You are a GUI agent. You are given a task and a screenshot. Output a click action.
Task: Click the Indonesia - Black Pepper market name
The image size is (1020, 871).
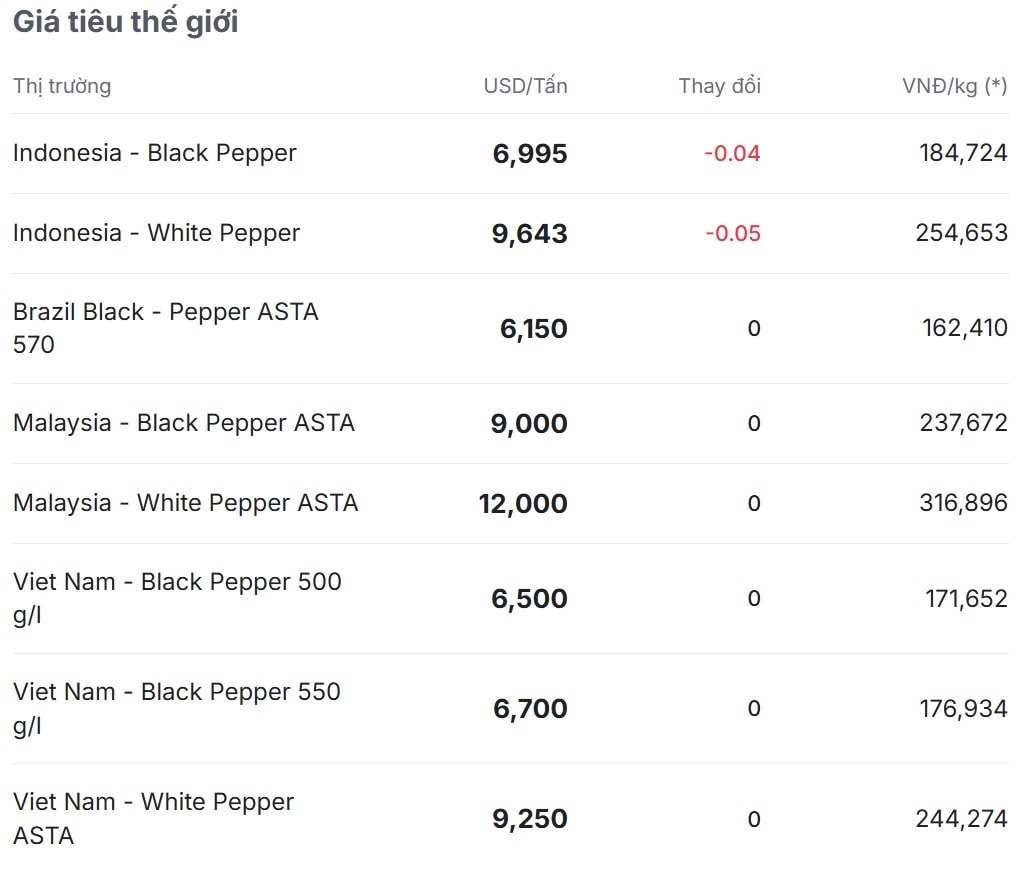pyautogui.click(x=155, y=153)
